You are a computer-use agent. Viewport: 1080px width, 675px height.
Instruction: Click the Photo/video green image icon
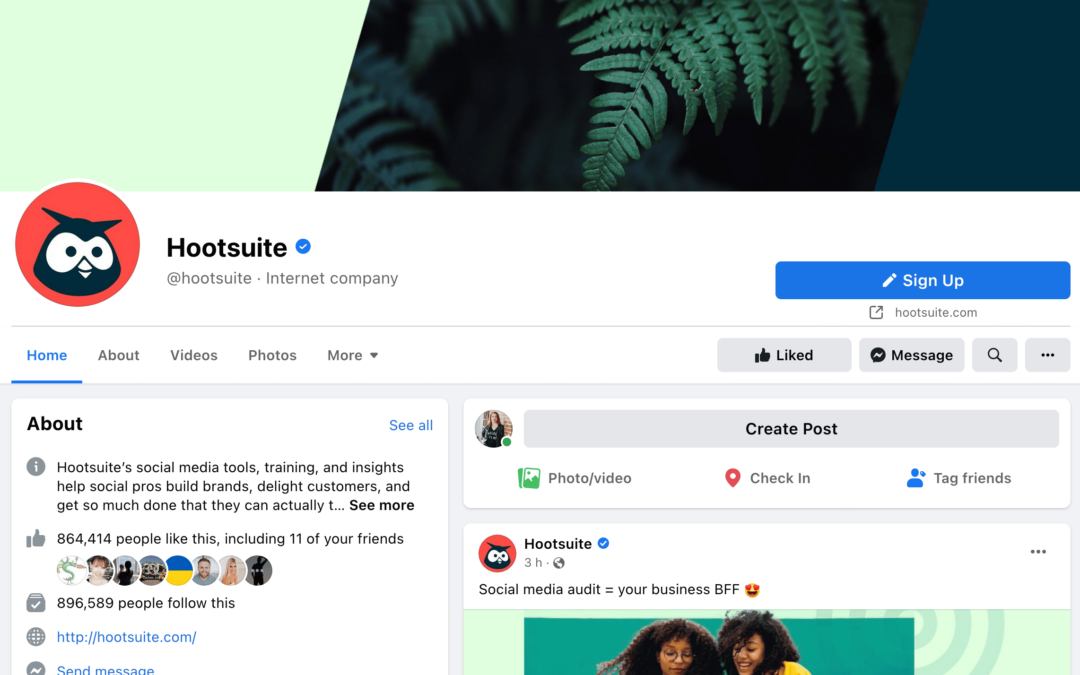click(529, 478)
